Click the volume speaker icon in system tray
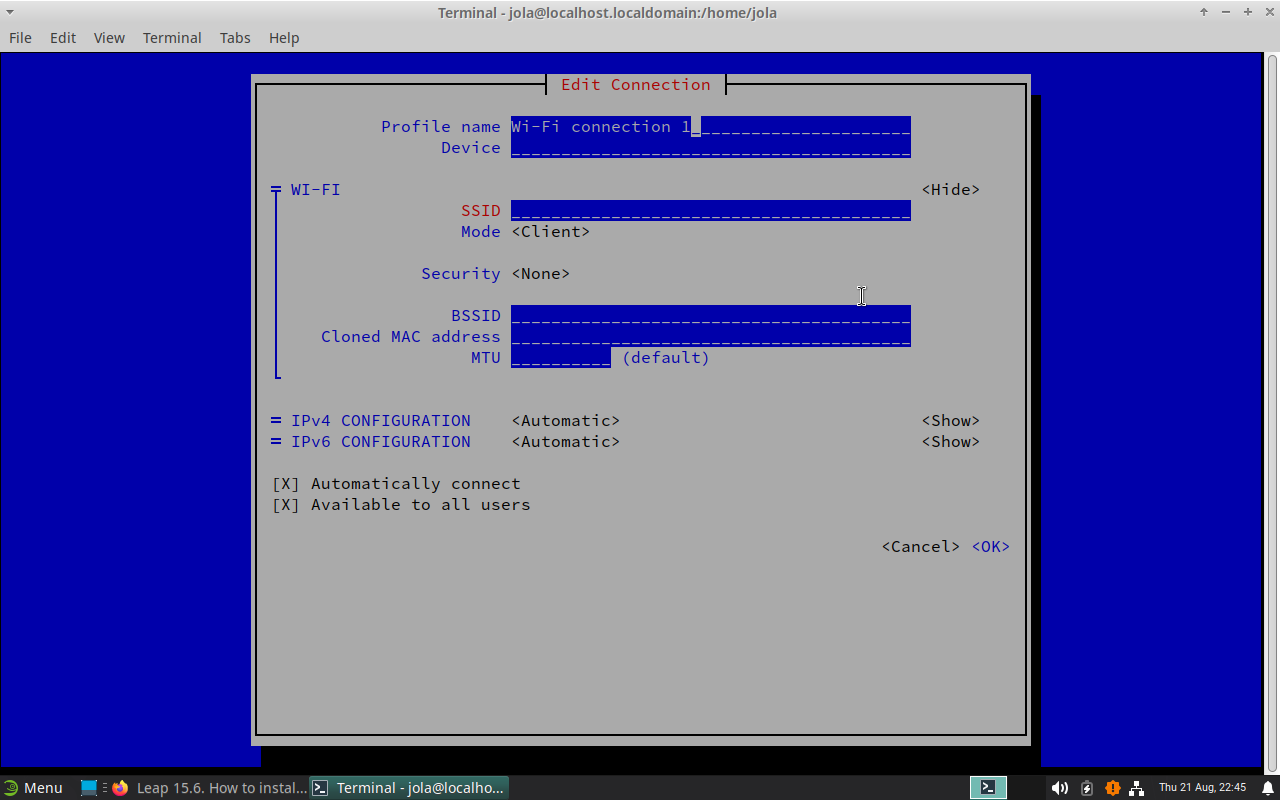Screen dimensions: 1280x800 [1060, 788]
